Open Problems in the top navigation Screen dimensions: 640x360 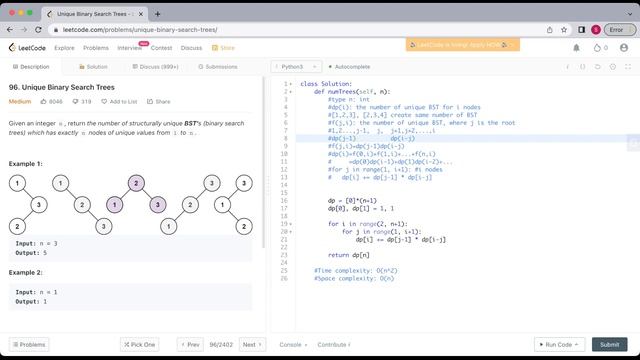point(96,48)
